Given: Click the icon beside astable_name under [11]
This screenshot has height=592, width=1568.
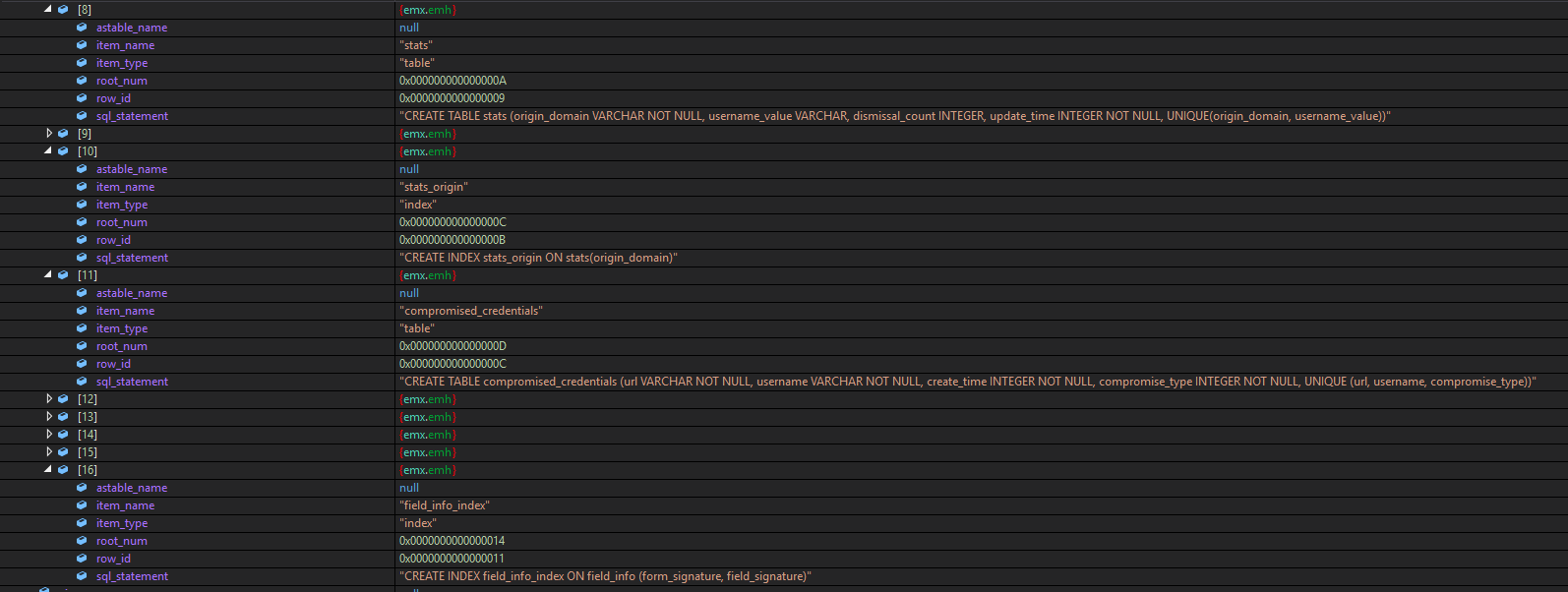Looking at the screenshot, I should (82, 293).
